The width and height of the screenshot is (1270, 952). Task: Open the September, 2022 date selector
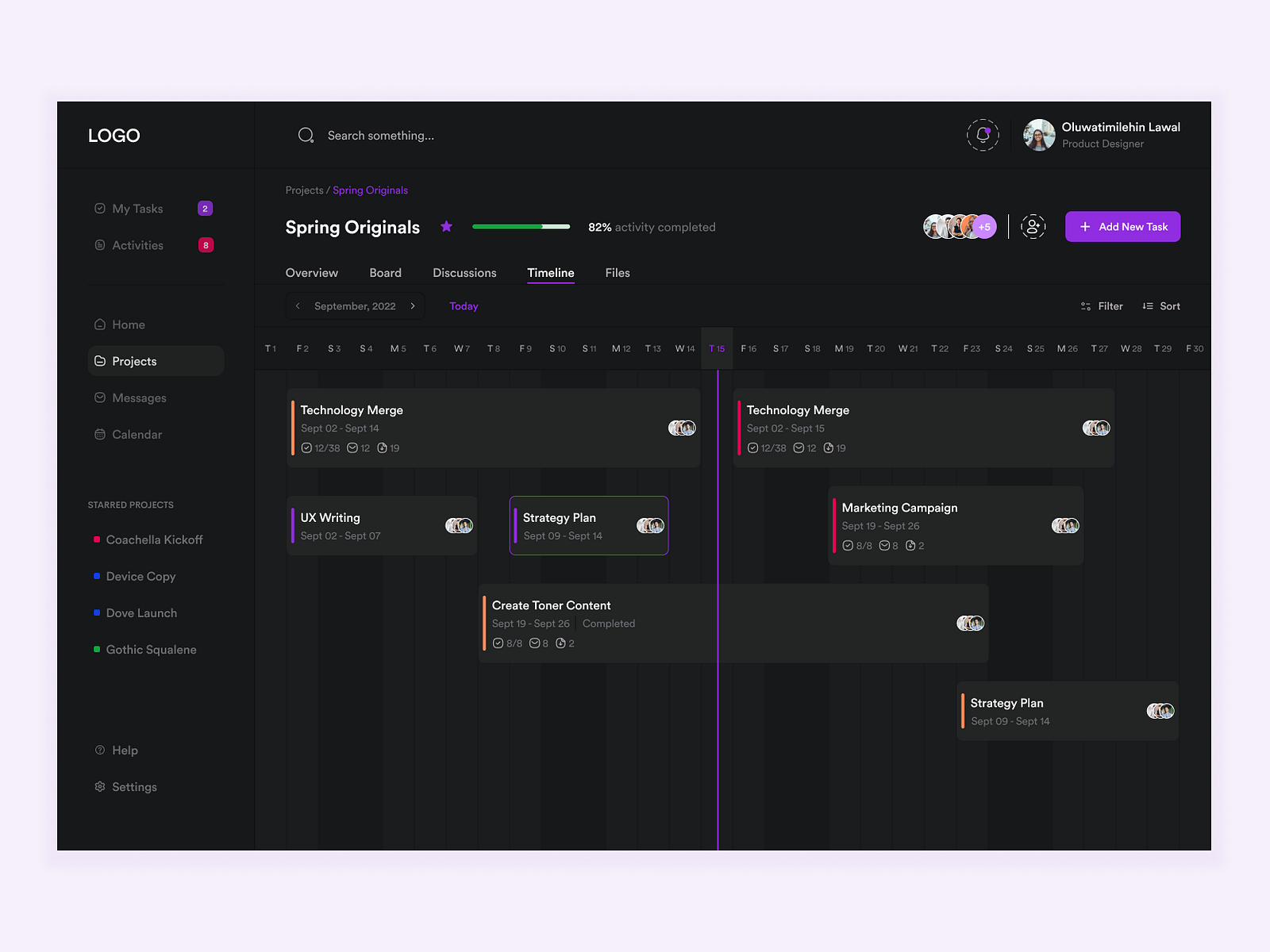pyautogui.click(x=355, y=305)
